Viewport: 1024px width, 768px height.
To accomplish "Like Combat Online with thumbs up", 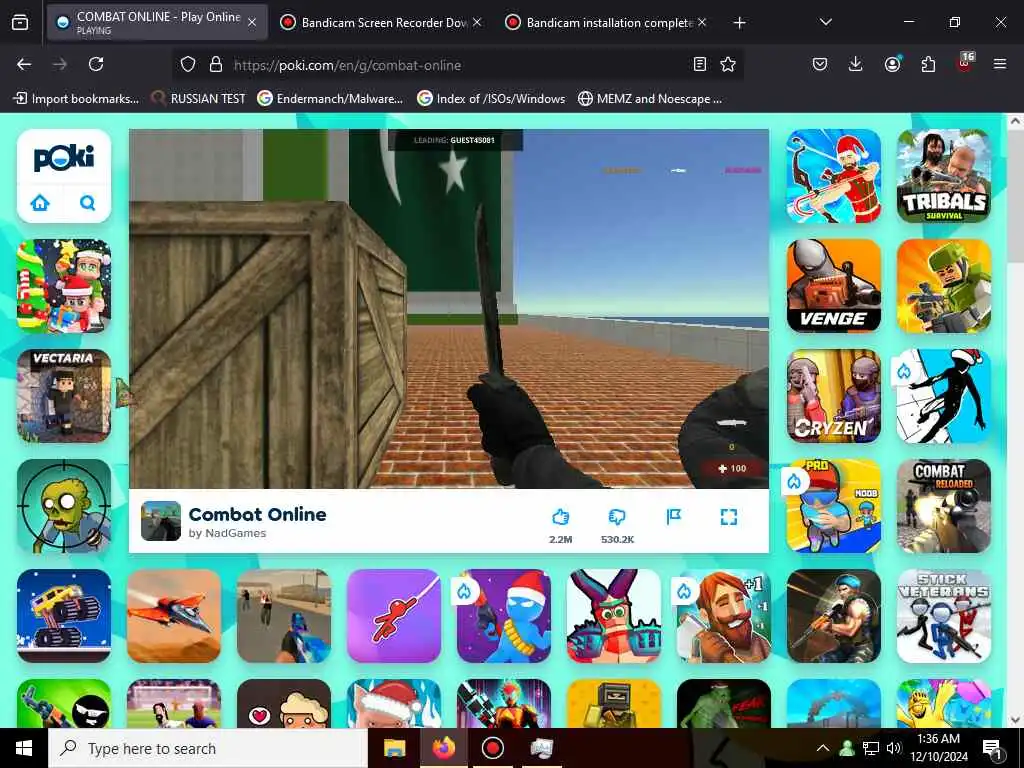I will (560, 517).
